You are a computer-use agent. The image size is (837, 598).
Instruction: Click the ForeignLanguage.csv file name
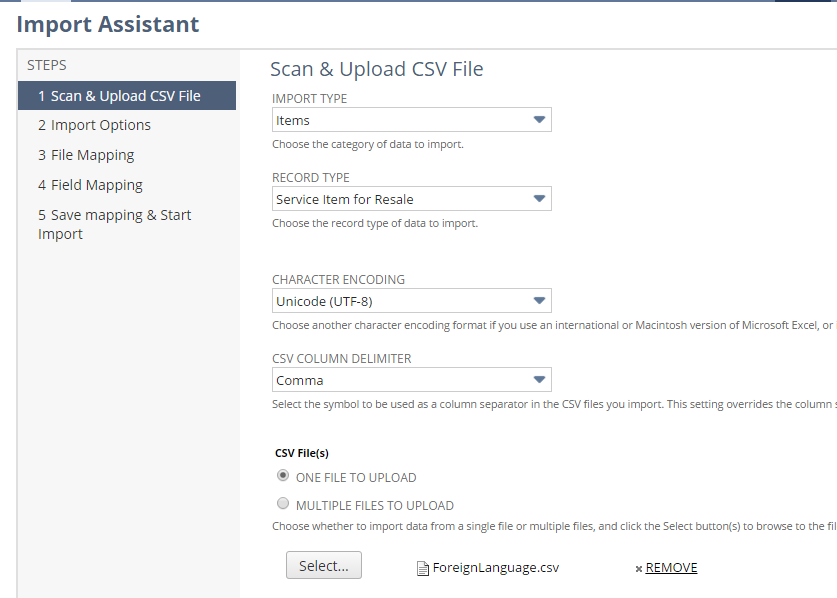495,568
